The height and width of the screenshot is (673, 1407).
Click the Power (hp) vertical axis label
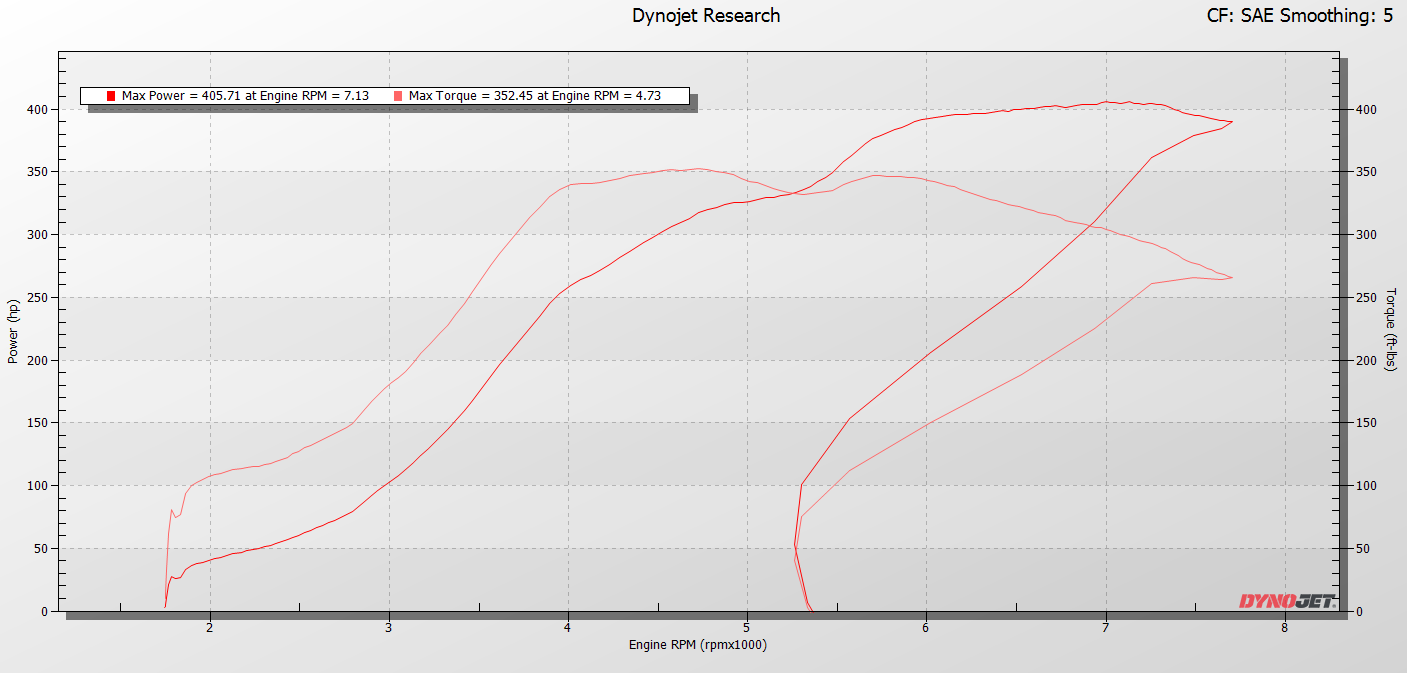[13, 331]
